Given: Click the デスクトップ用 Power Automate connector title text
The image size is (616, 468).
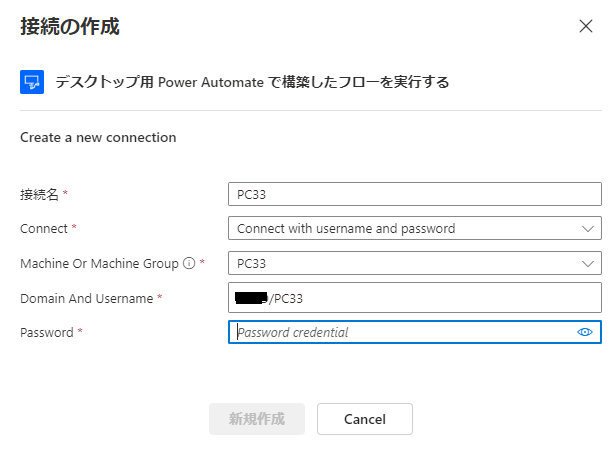Looking at the screenshot, I should click(252, 82).
